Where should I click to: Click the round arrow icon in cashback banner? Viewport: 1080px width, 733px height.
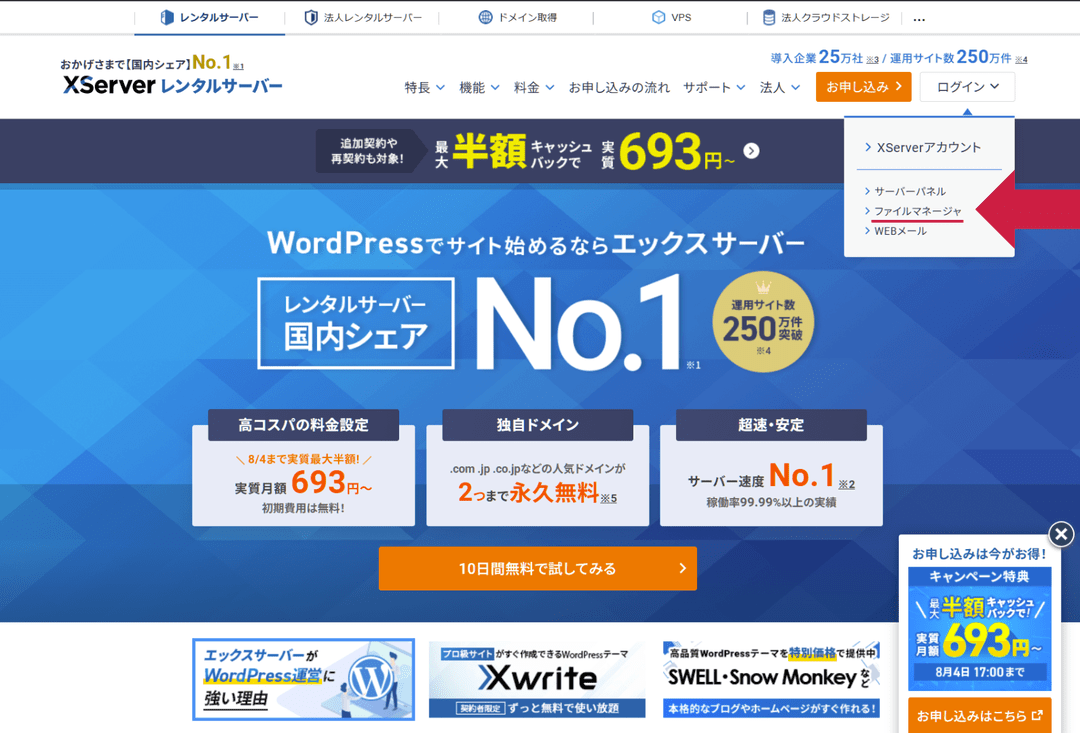point(751,151)
